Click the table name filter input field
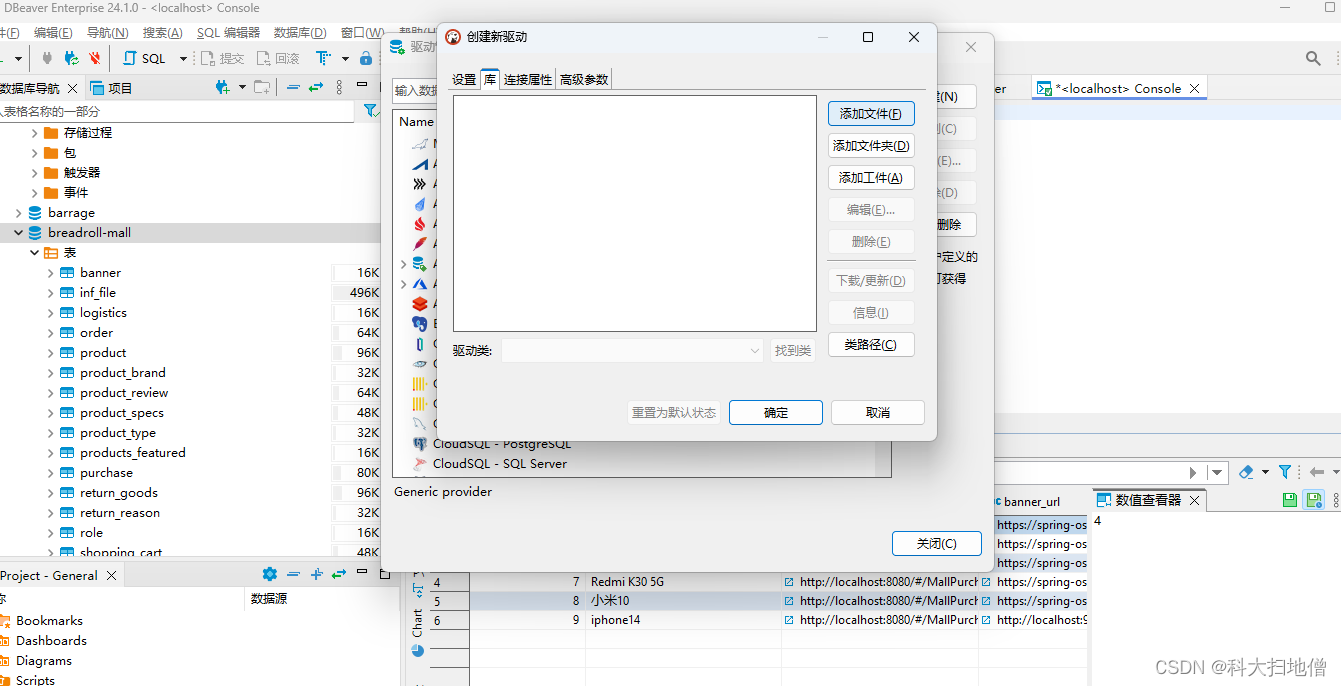The height and width of the screenshot is (686, 1341). [175, 111]
